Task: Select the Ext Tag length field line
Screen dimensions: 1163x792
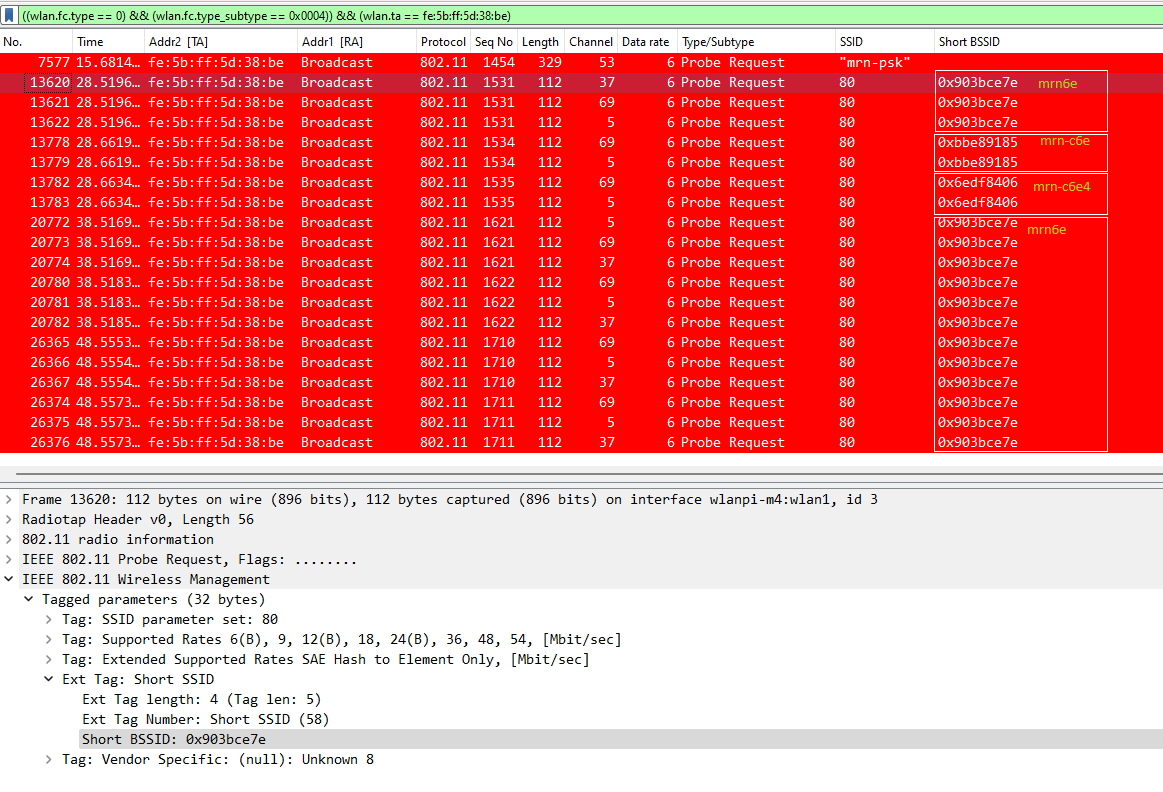Action: (x=201, y=699)
